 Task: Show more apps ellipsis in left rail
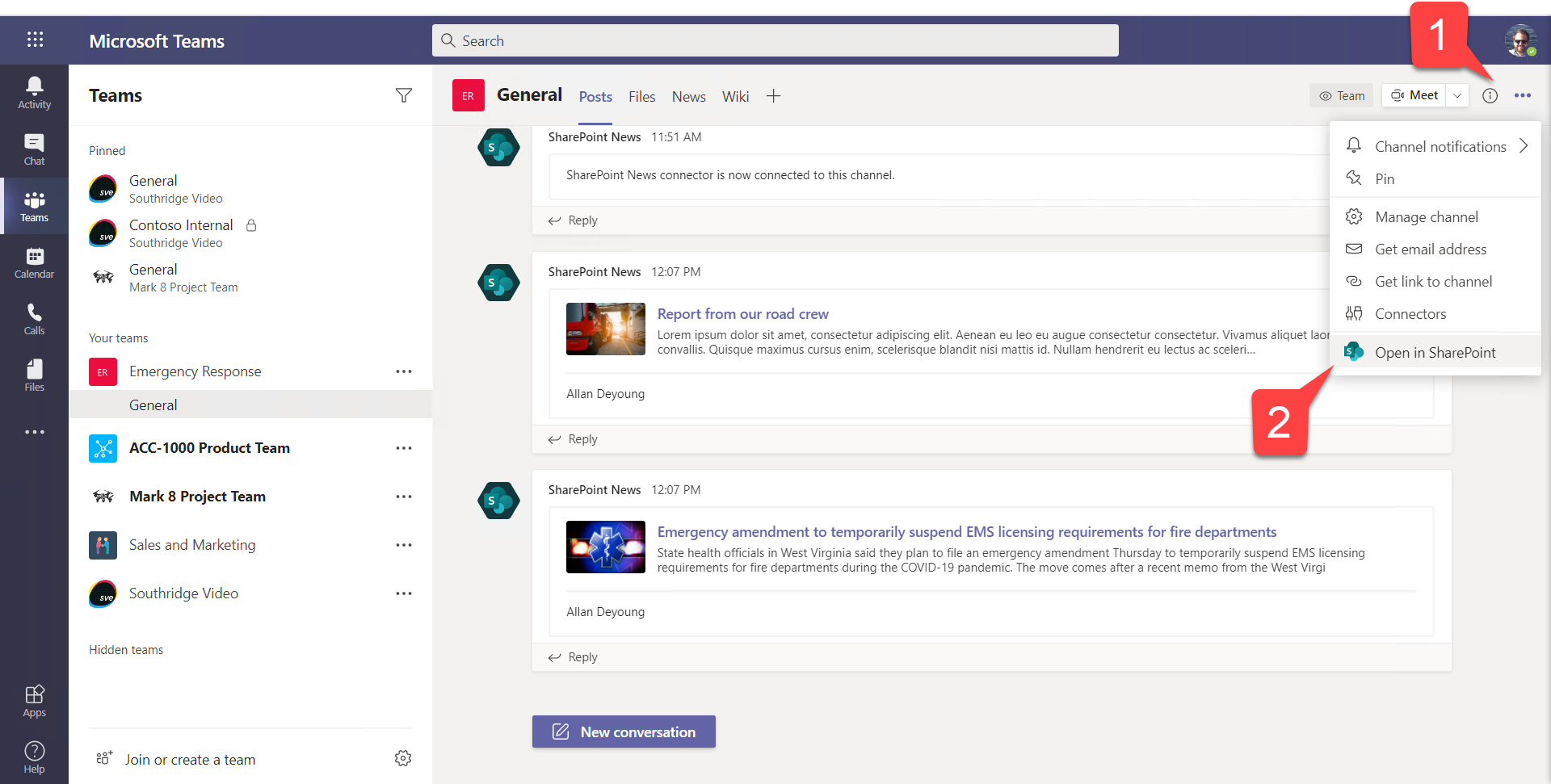pyautogui.click(x=34, y=432)
